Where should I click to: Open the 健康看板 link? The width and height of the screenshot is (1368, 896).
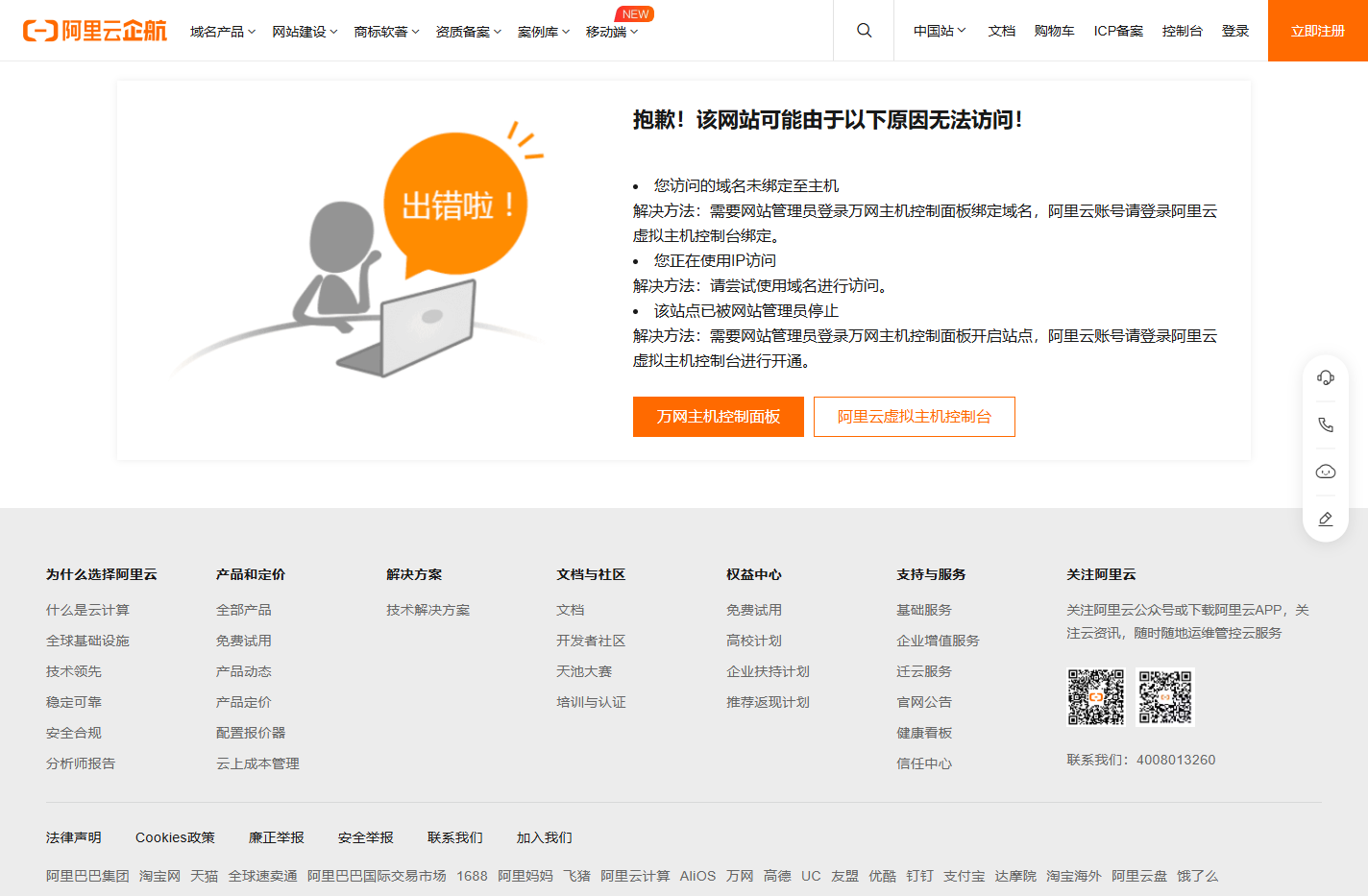click(x=924, y=733)
